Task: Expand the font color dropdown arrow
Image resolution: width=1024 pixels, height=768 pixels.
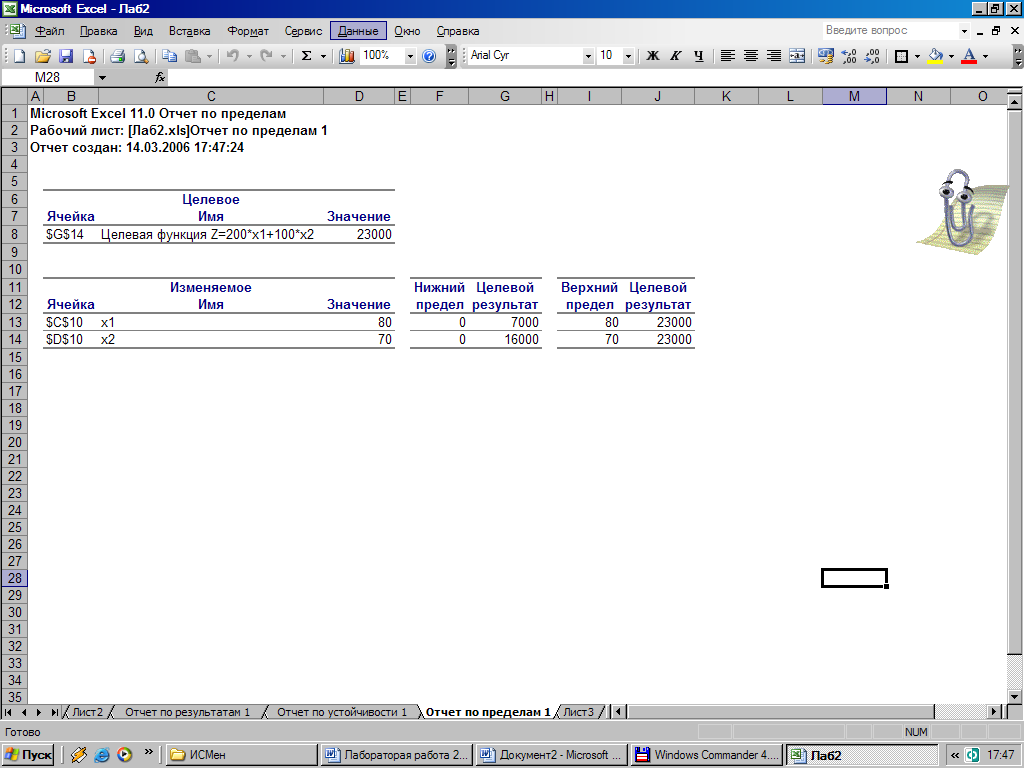Action: [x=985, y=56]
